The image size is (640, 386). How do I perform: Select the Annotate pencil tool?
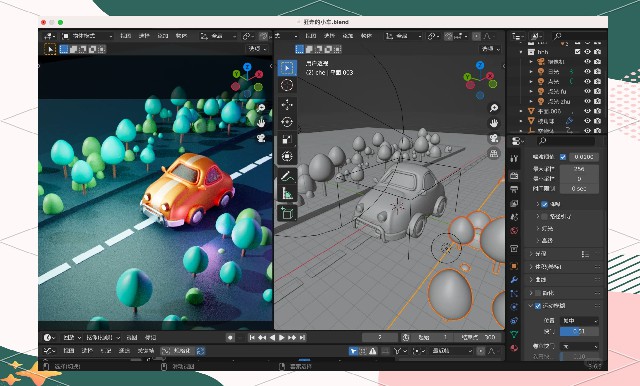287,176
